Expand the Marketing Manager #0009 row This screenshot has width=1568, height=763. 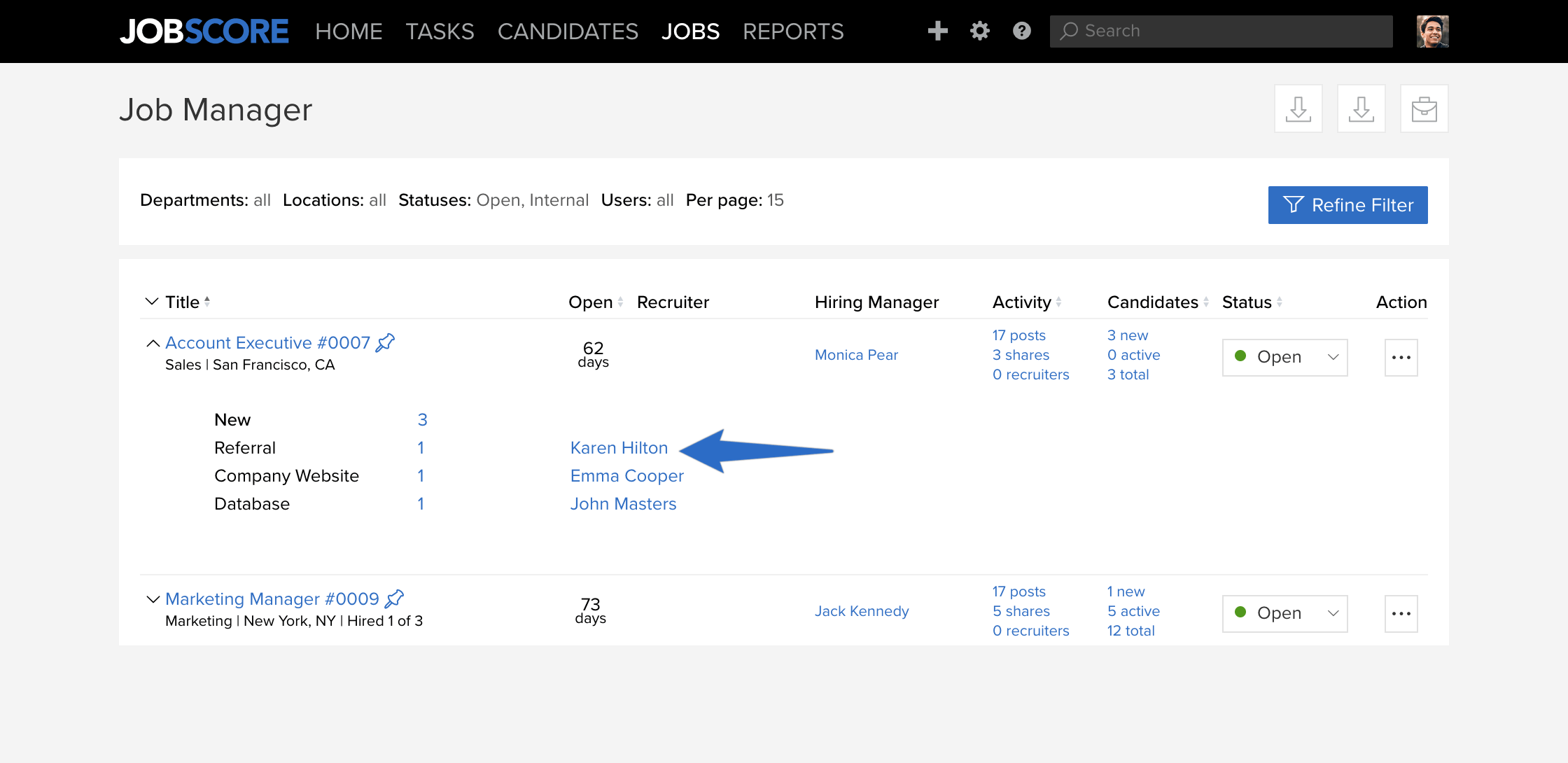153,599
